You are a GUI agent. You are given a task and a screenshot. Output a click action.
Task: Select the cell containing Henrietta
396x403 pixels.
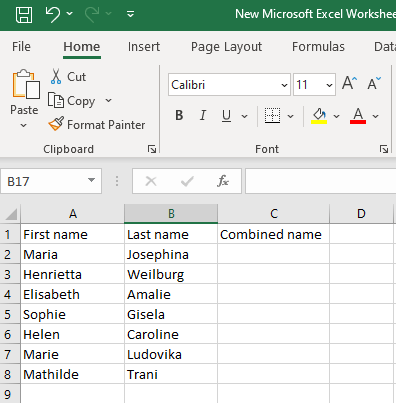coord(73,274)
